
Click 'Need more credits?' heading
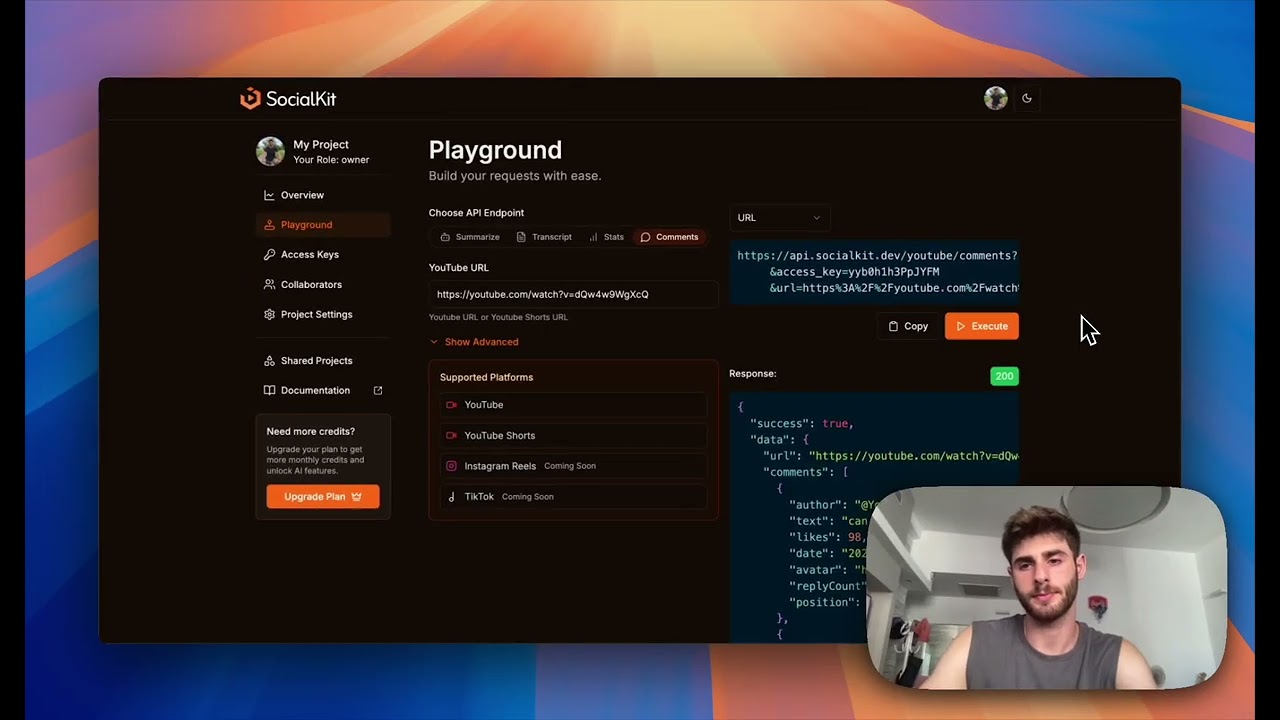[310, 431]
